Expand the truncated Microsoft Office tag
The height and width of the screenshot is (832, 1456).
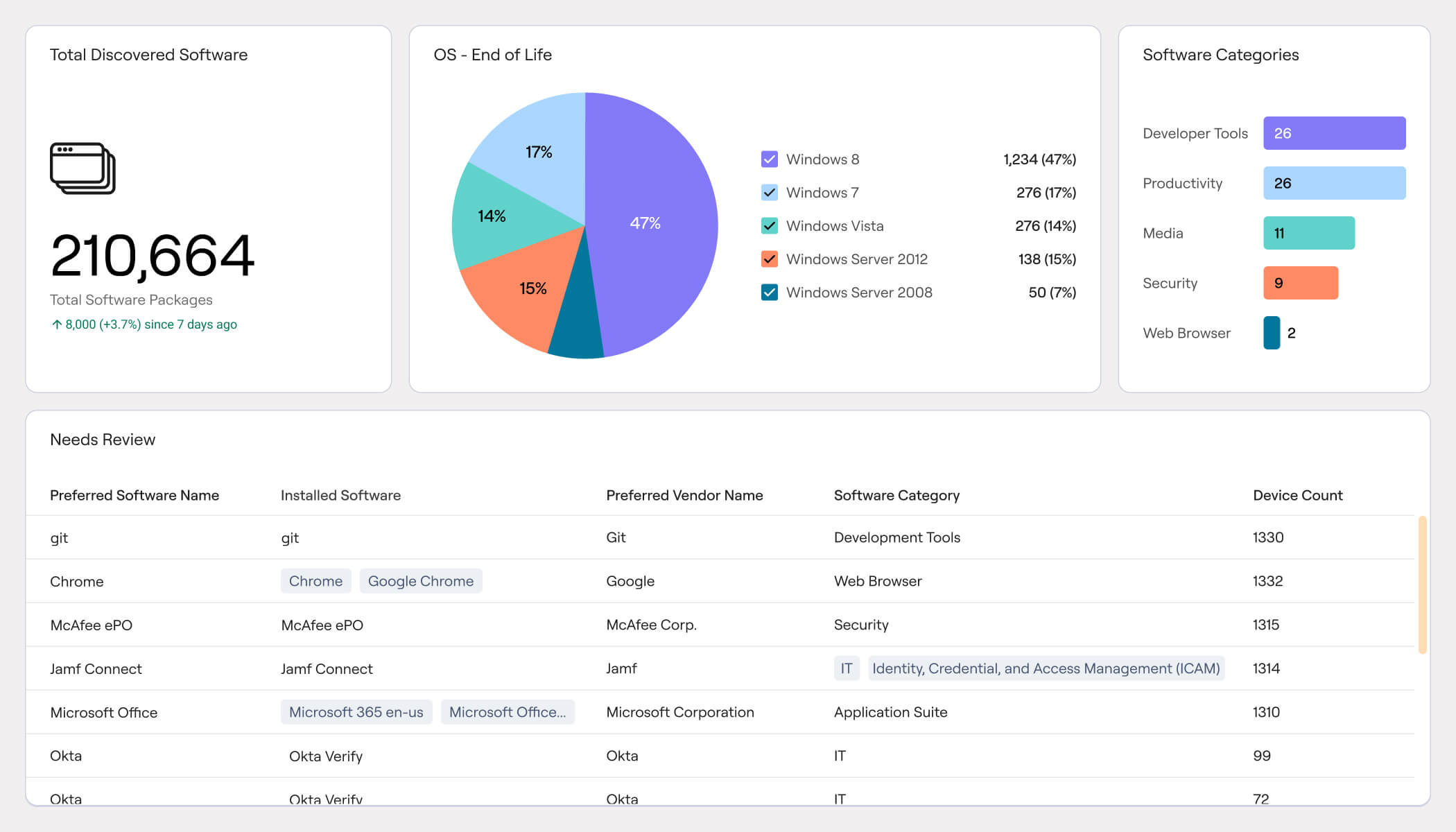click(x=507, y=712)
